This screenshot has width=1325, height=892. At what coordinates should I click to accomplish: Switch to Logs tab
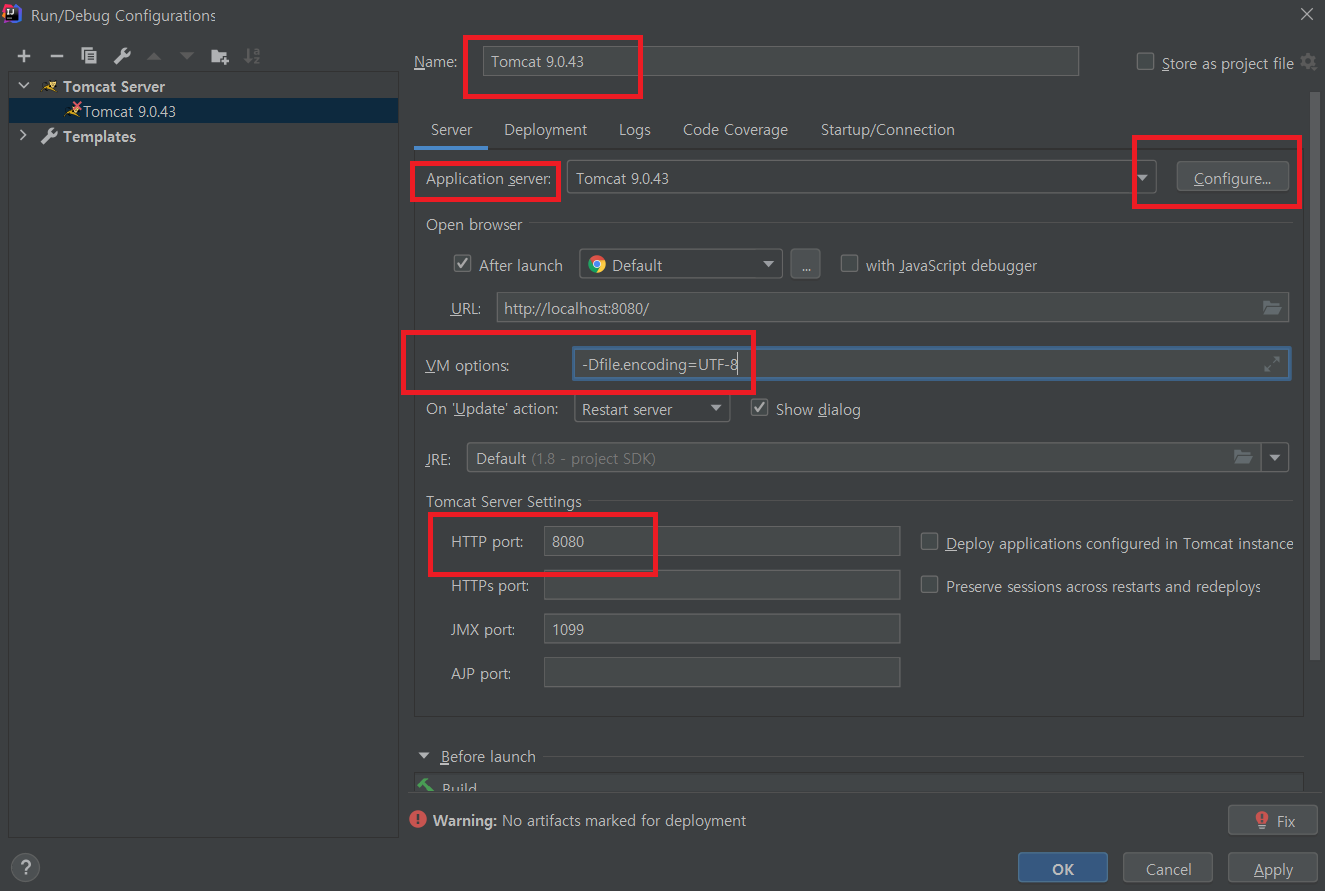[634, 130]
